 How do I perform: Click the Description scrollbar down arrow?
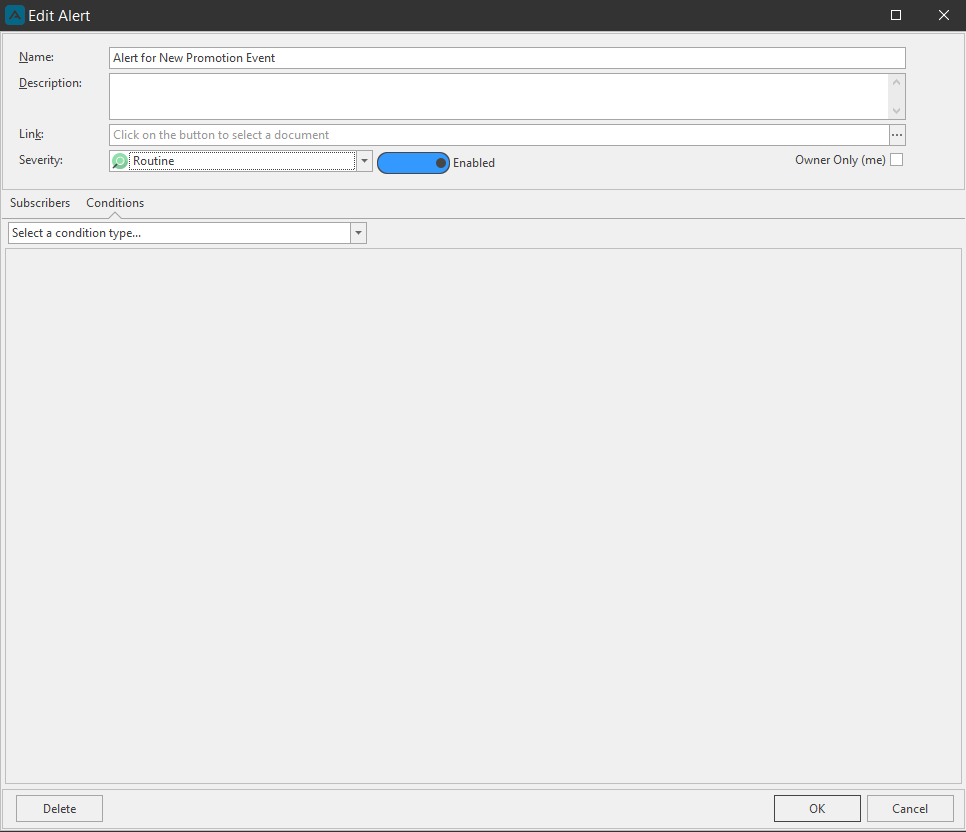click(897, 111)
